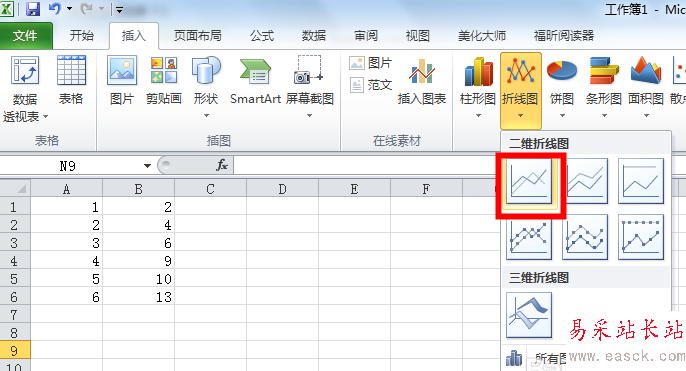Click the Undo arrow icon

point(55,9)
